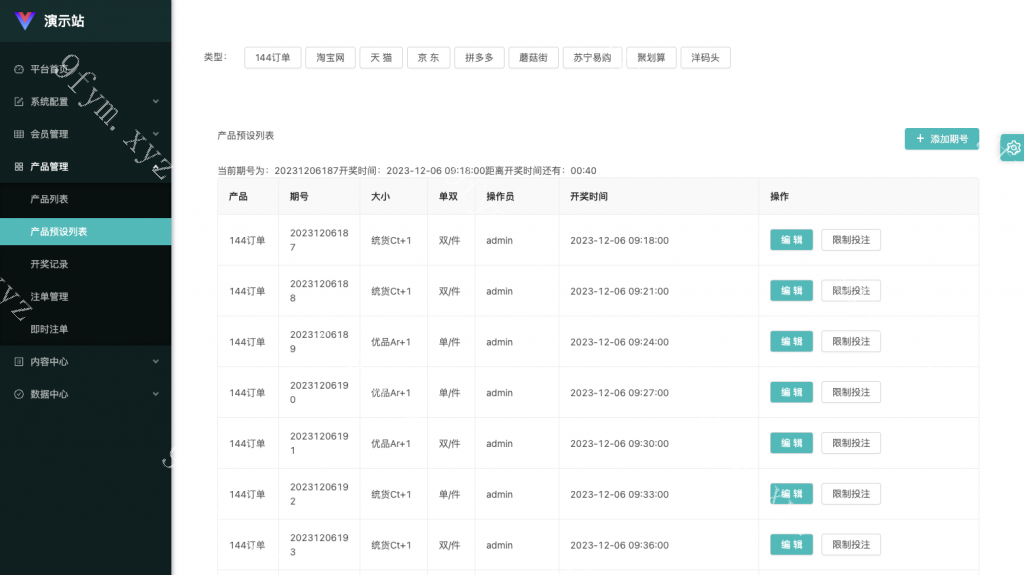Image resolution: width=1024 pixels, height=575 pixels.
Task: Edit row with 开奖时间 09:33:00
Action: click(x=792, y=494)
